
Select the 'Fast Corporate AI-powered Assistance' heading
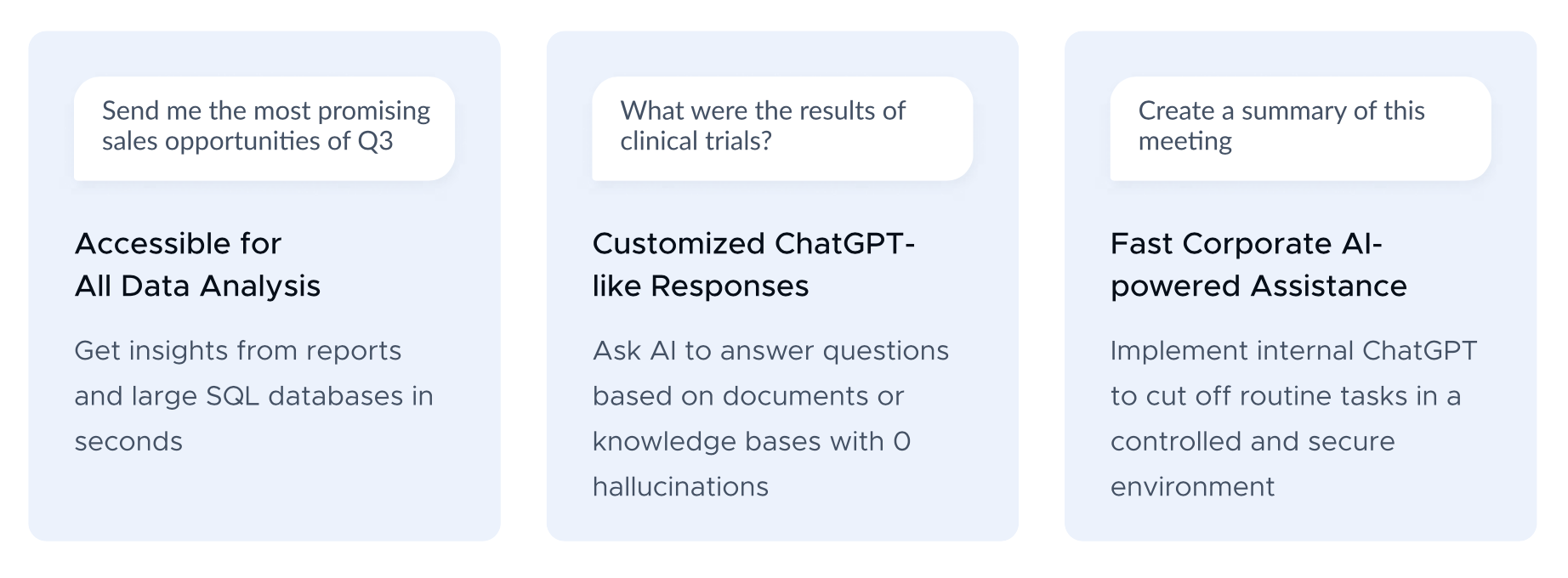pyautogui.click(x=1258, y=264)
